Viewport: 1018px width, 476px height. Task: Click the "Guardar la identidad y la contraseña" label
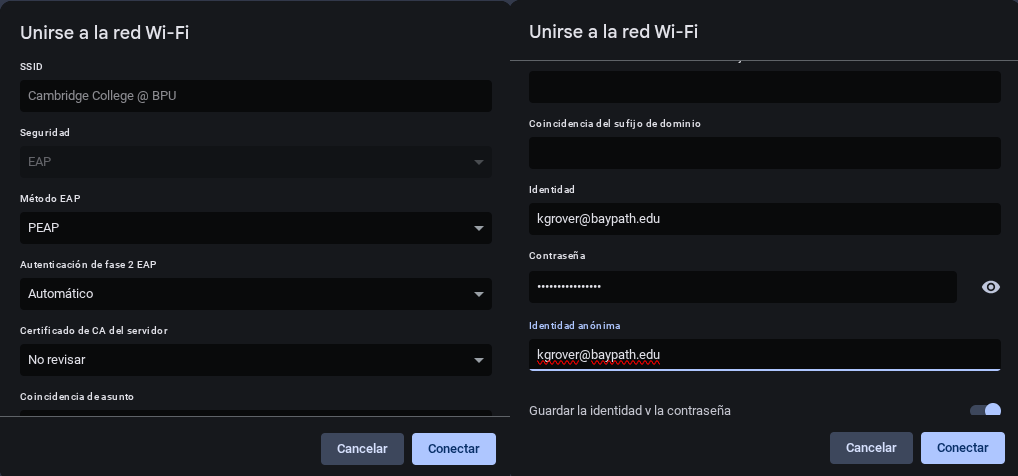[x=629, y=411]
